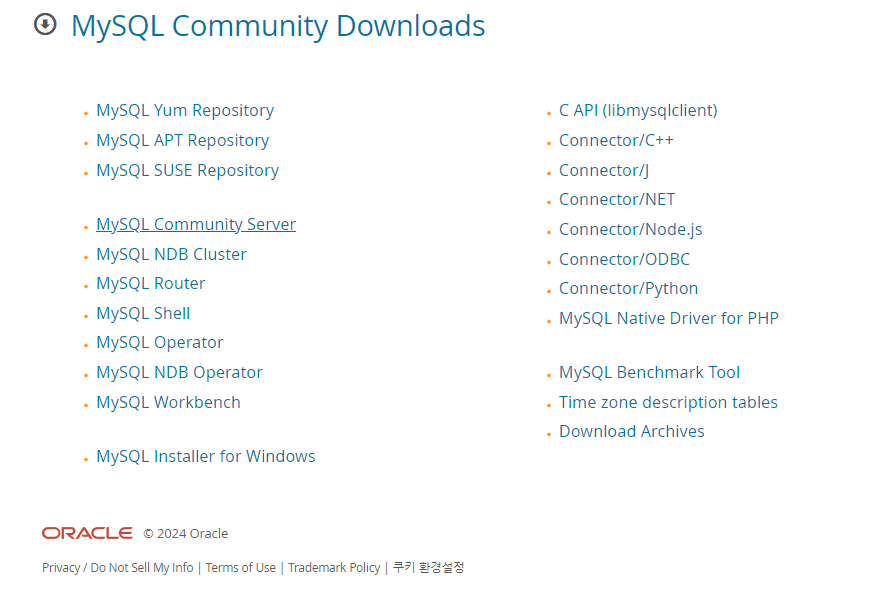This screenshot has width=893, height=616.
Task: Open Connector/Node.js link
Action: pyautogui.click(x=630, y=229)
